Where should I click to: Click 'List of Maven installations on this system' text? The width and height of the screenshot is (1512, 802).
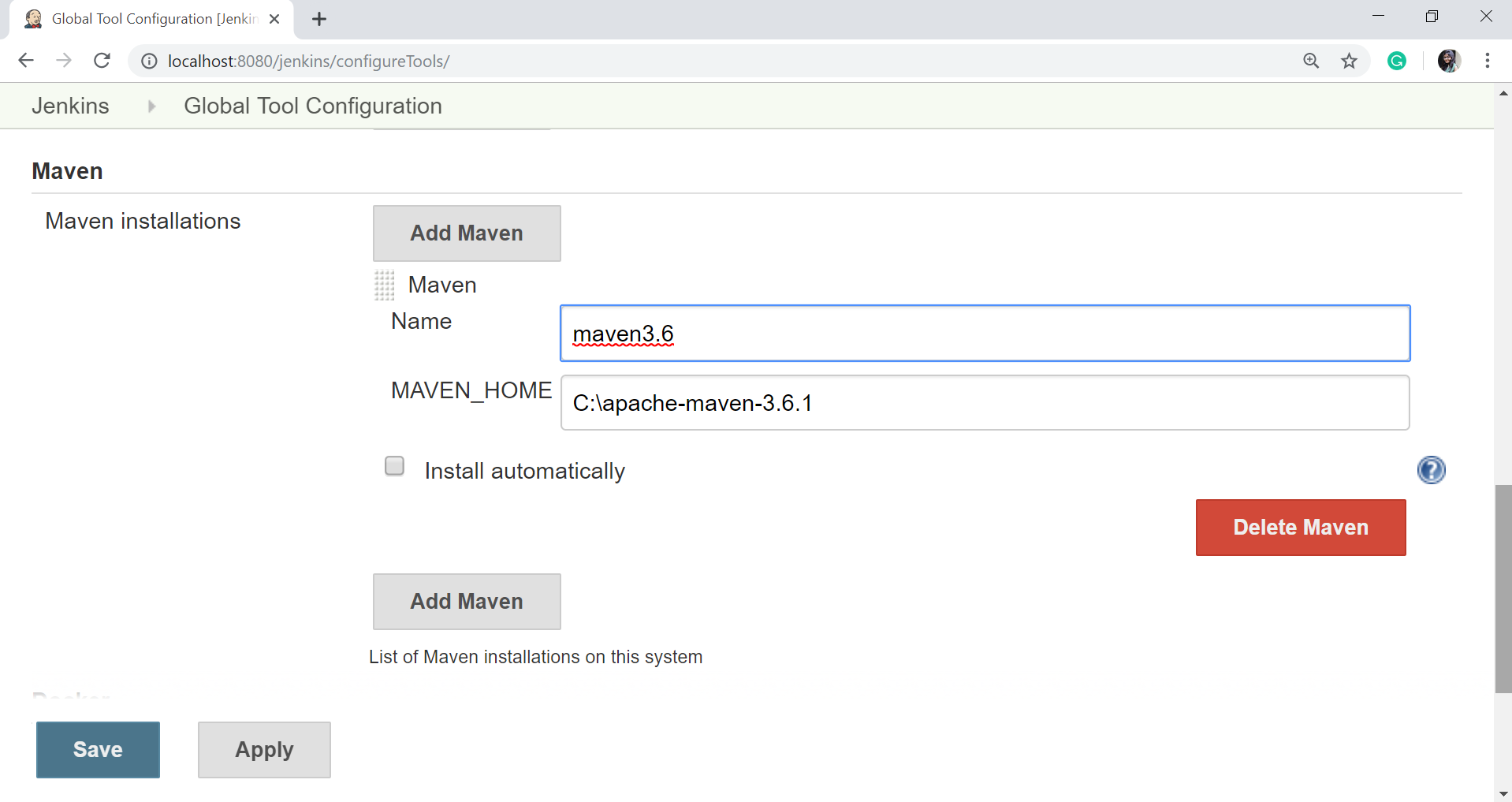tap(535, 657)
